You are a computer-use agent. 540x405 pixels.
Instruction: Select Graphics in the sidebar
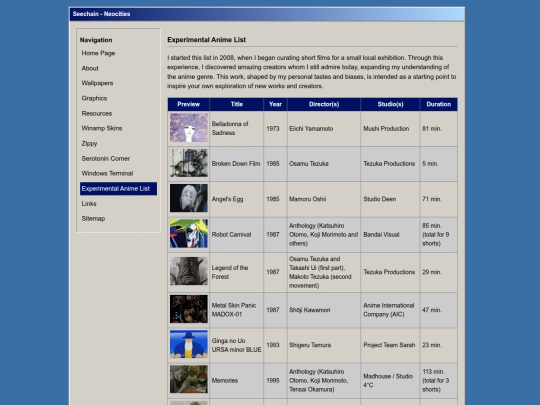[x=94, y=98]
